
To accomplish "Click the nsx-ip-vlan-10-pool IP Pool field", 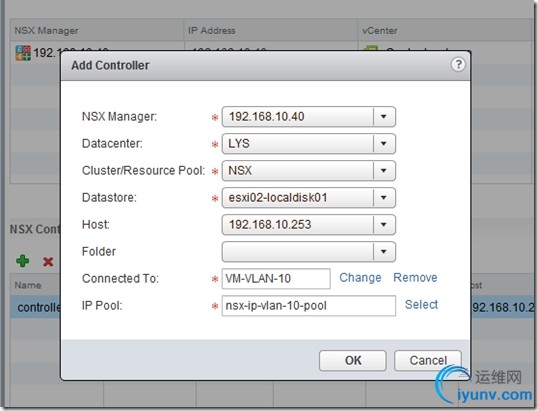I will (308, 306).
